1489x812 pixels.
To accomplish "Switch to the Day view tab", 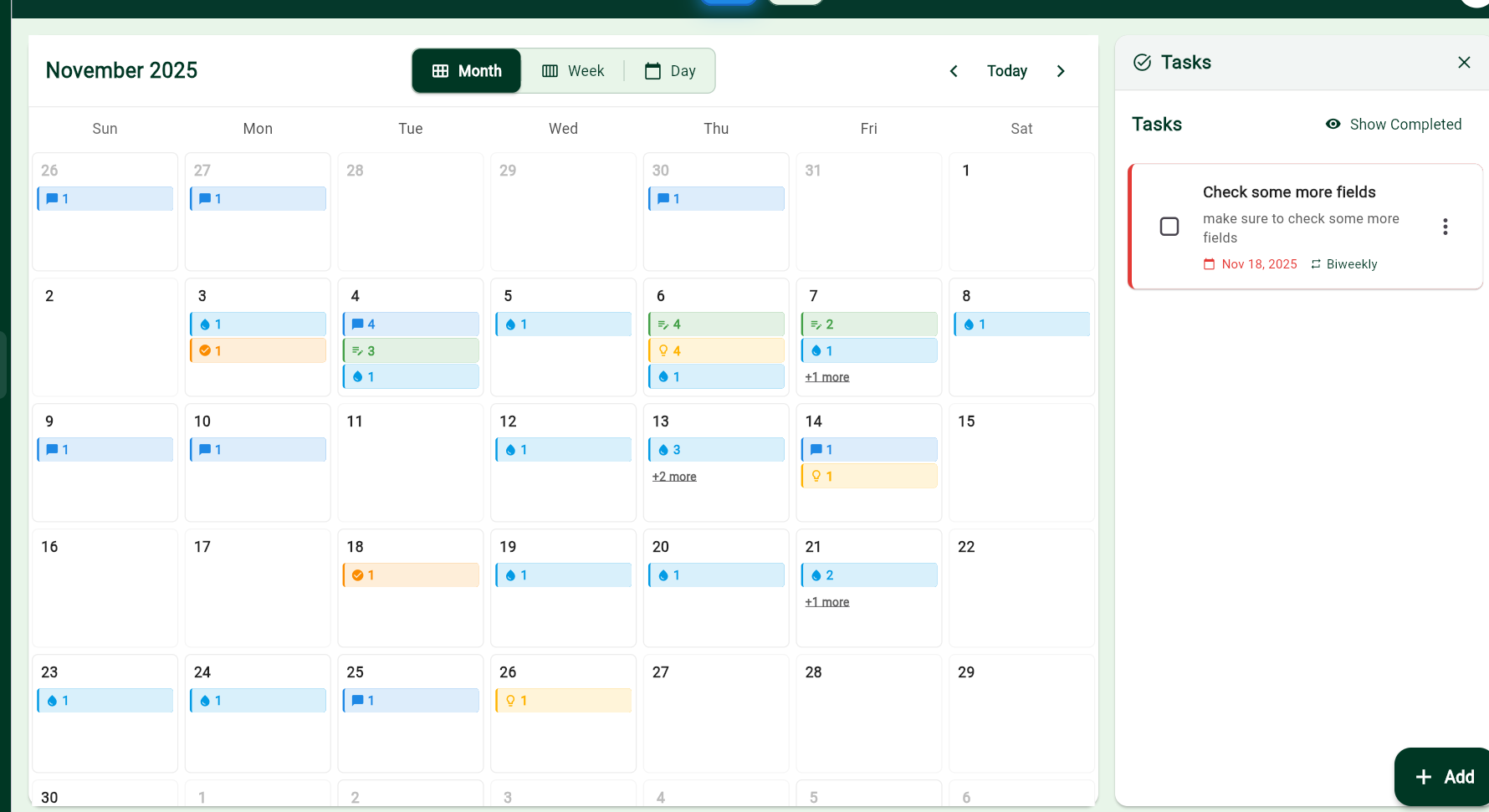I will click(x=670, y=70).
